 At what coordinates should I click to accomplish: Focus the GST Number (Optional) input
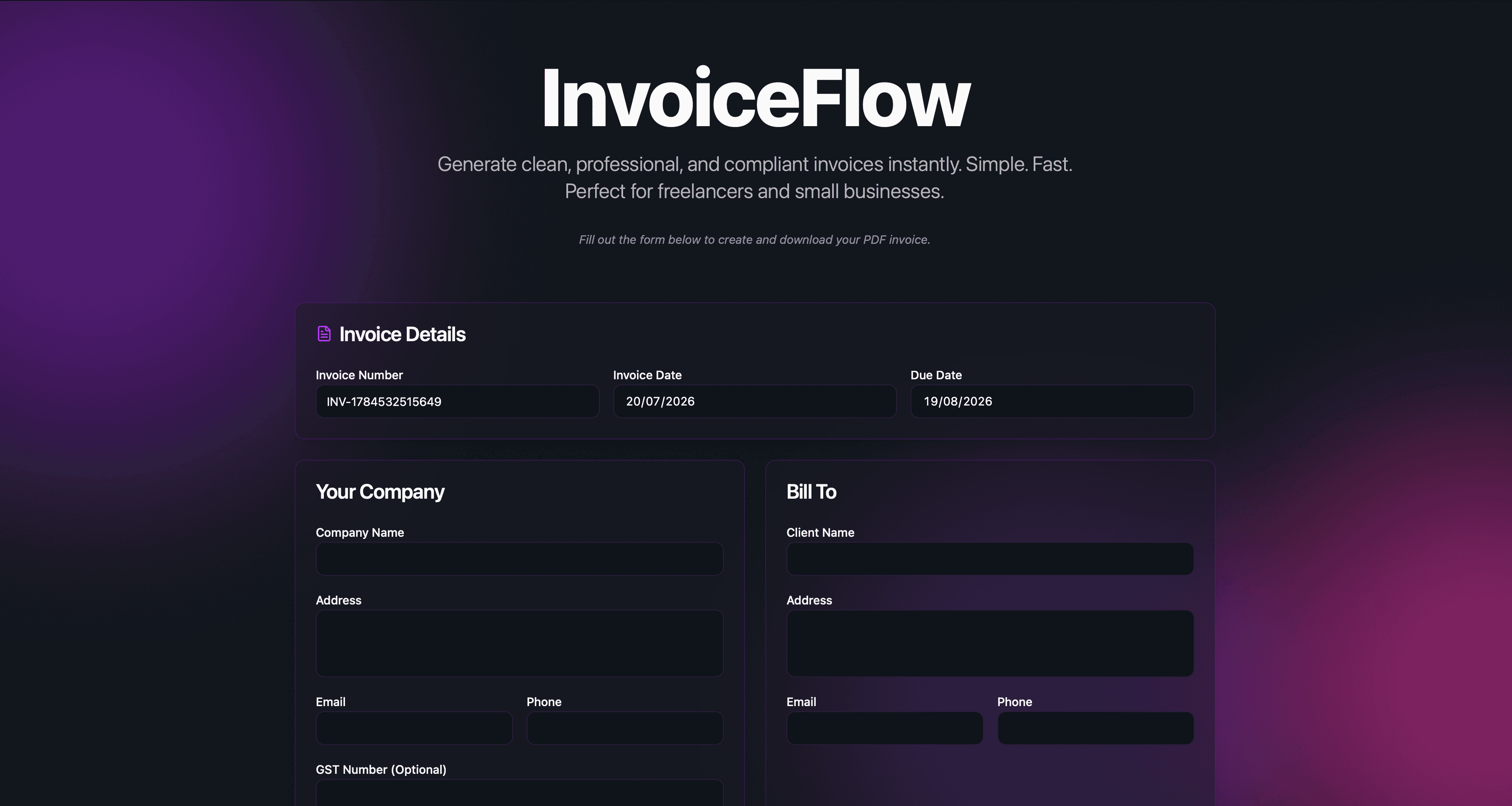click(519, 793)
